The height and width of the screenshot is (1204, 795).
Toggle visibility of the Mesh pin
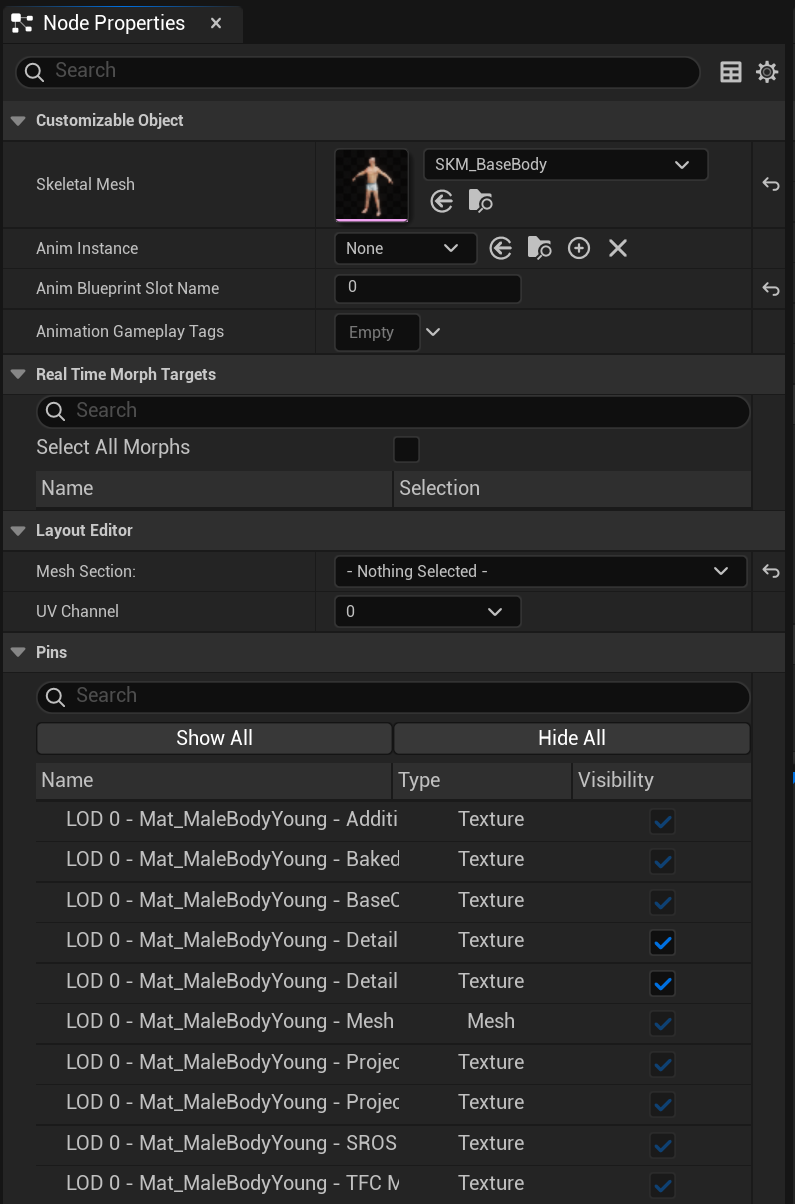(x=662, y=1023)
